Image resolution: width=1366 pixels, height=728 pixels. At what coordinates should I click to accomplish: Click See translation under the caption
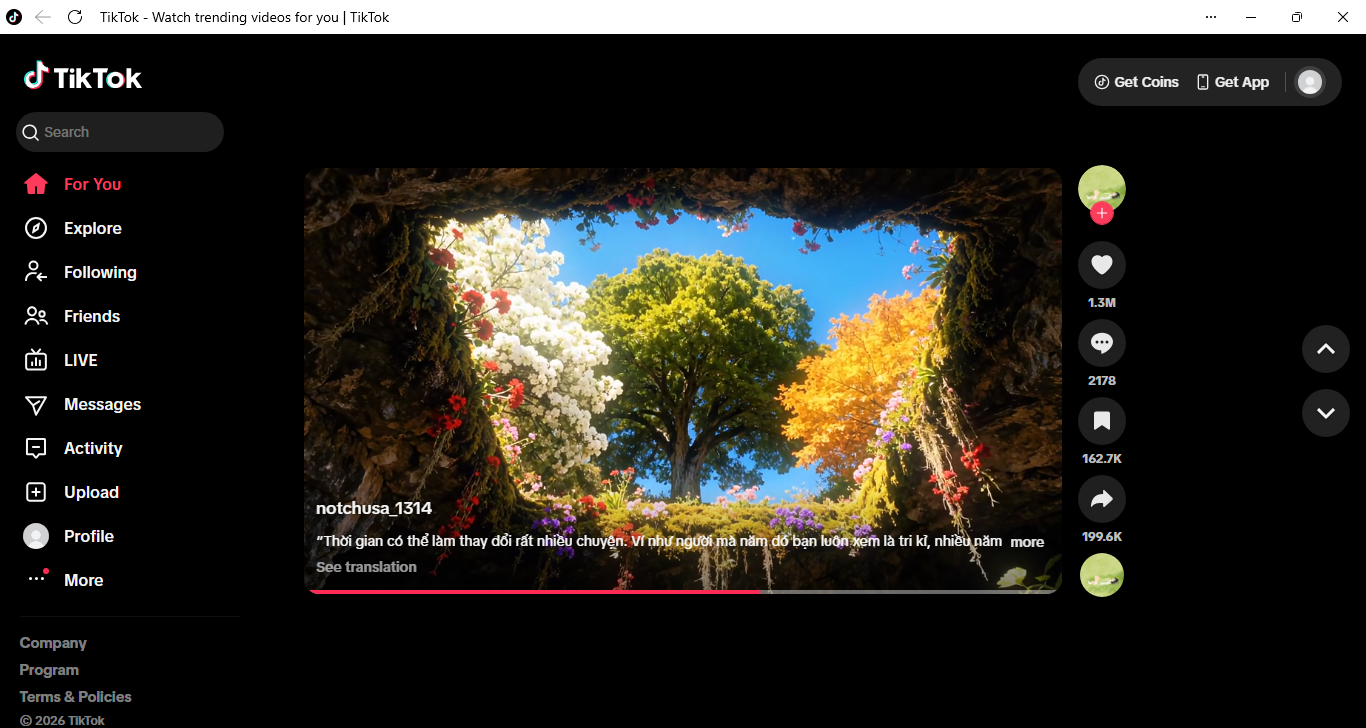(366, 567)
